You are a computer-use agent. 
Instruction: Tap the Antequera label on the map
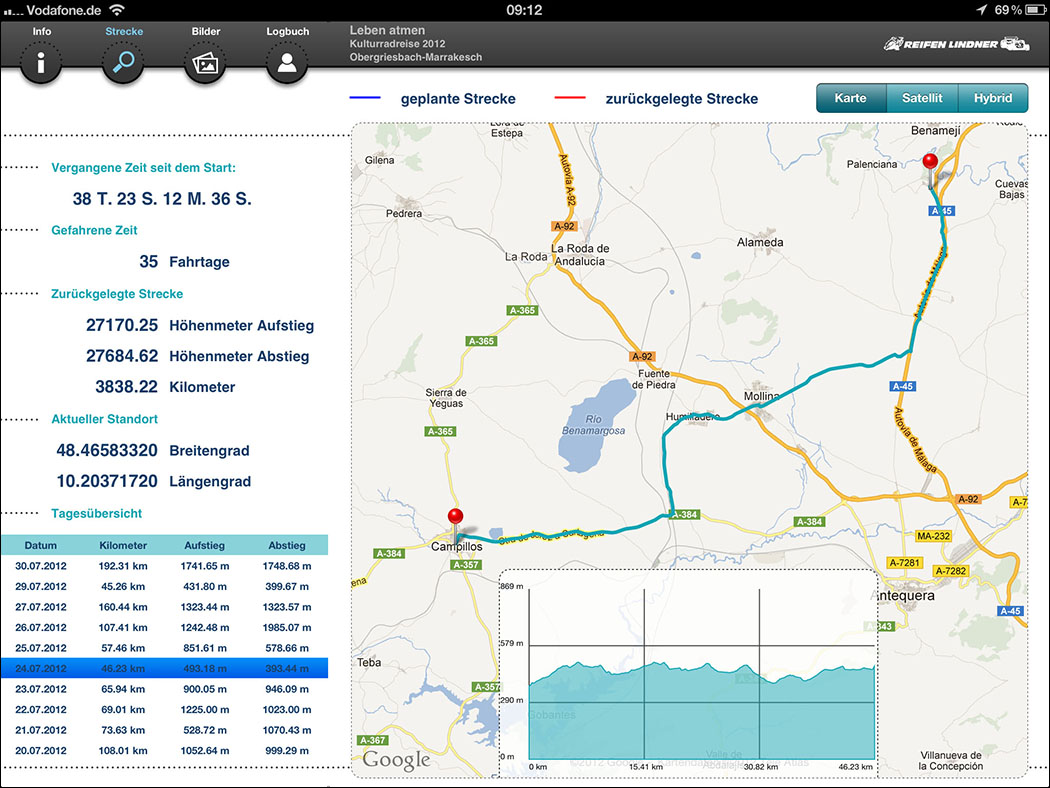click(905, 595)
